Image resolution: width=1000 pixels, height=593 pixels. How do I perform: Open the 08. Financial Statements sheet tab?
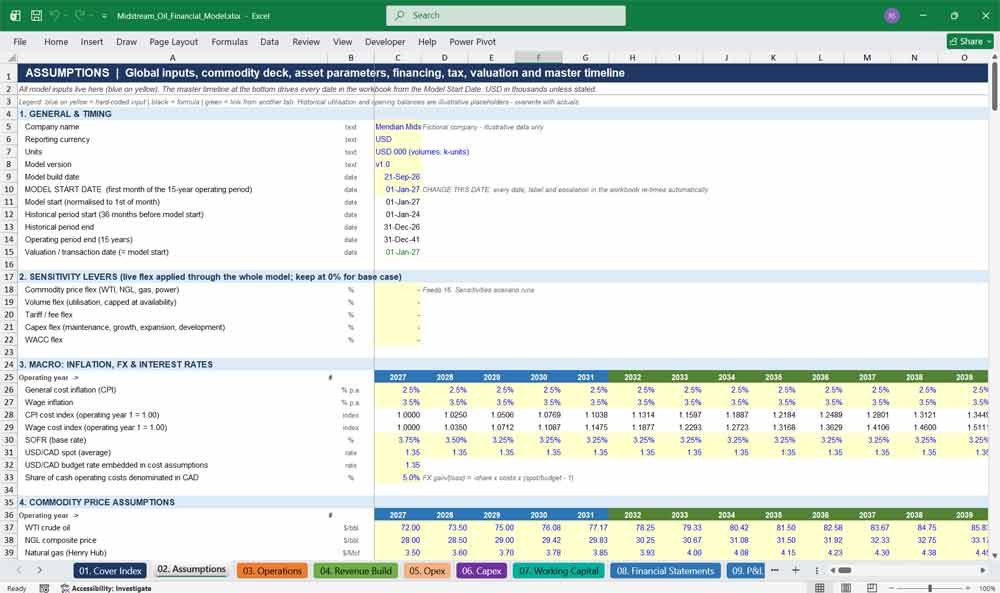[665, 571]
